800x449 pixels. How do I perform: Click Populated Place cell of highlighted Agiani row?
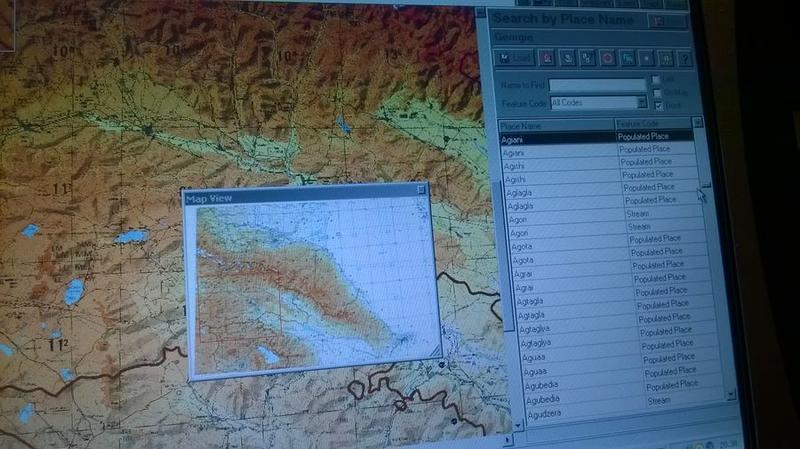tap(655, 136)
